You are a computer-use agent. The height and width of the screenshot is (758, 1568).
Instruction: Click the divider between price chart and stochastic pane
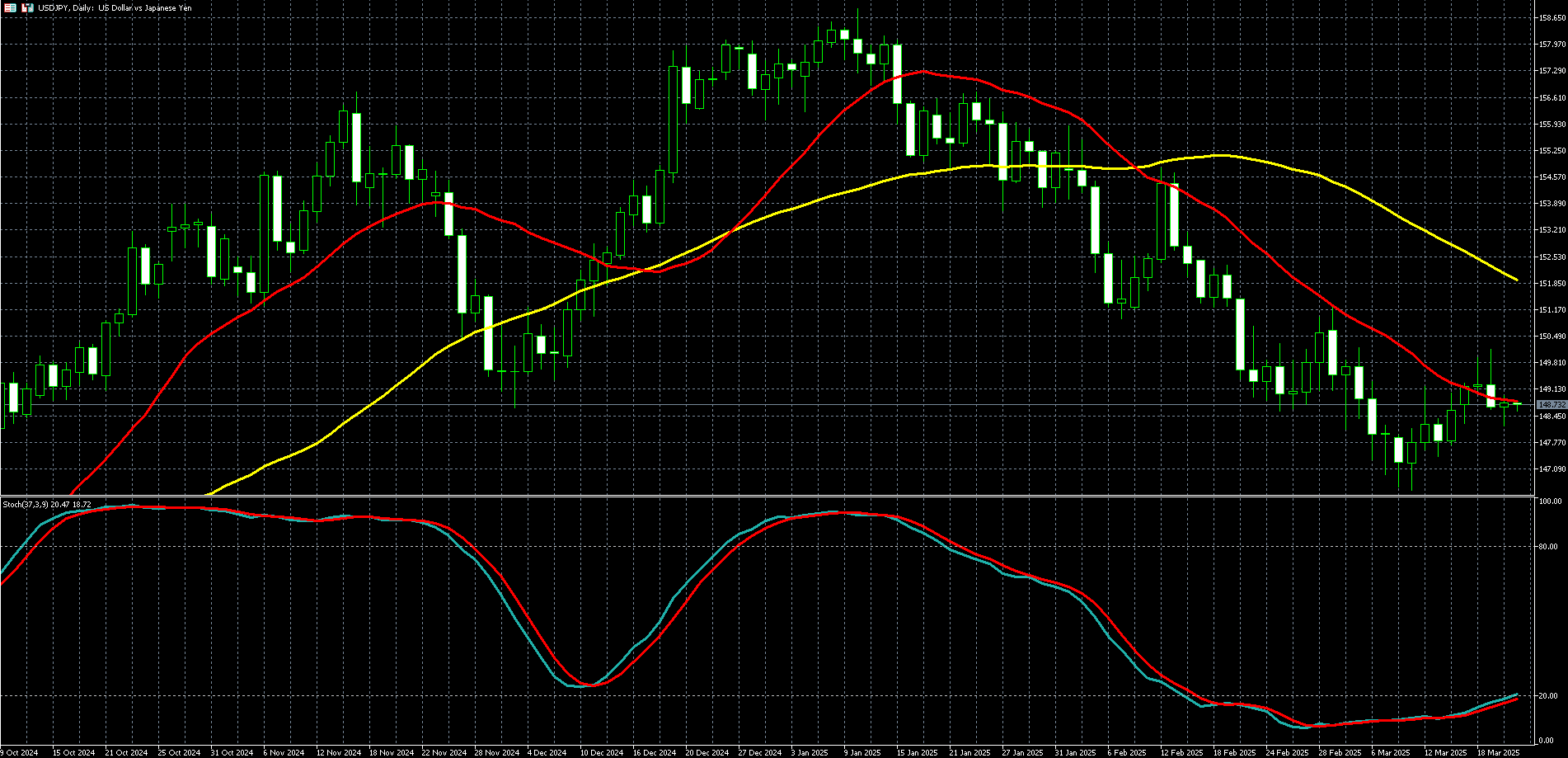click(767, 497)
